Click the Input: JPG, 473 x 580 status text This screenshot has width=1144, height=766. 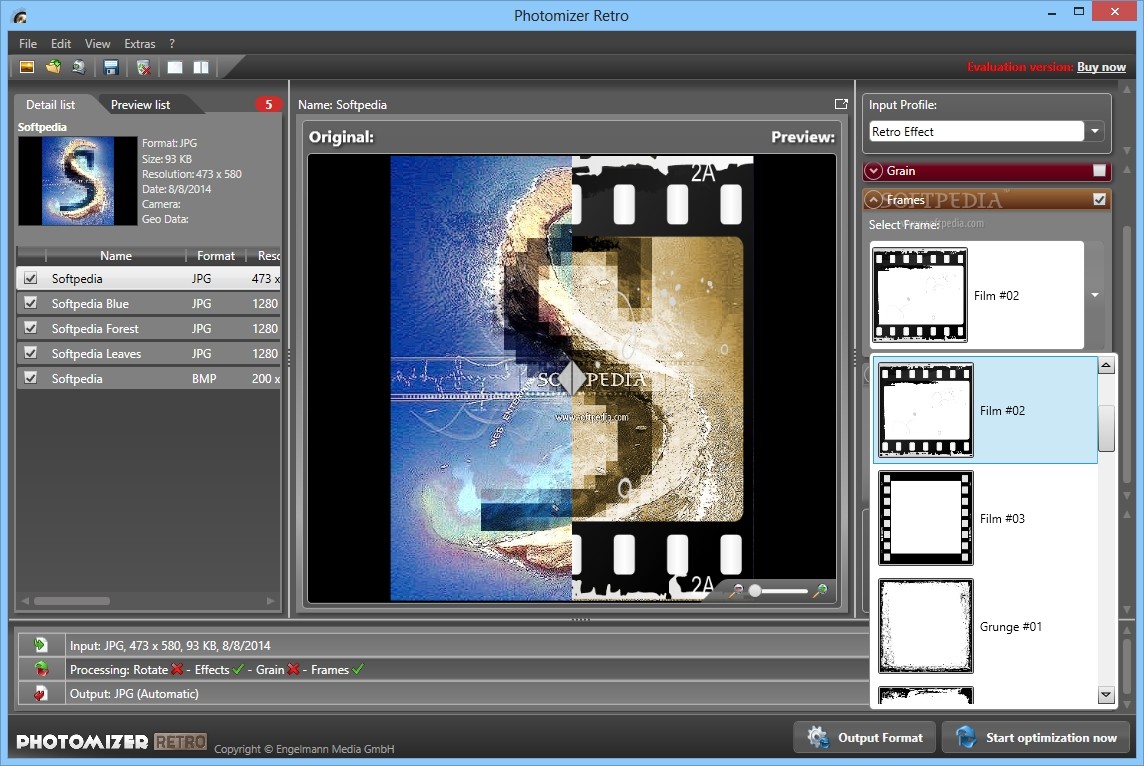click(x=170, y=645)
